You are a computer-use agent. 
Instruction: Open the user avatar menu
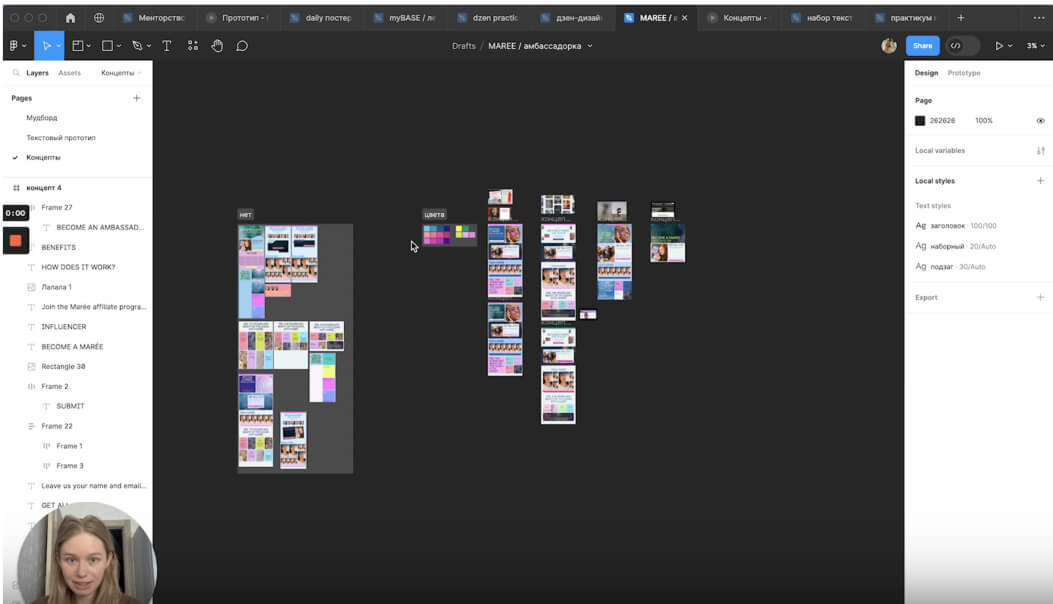click(888, 46)
